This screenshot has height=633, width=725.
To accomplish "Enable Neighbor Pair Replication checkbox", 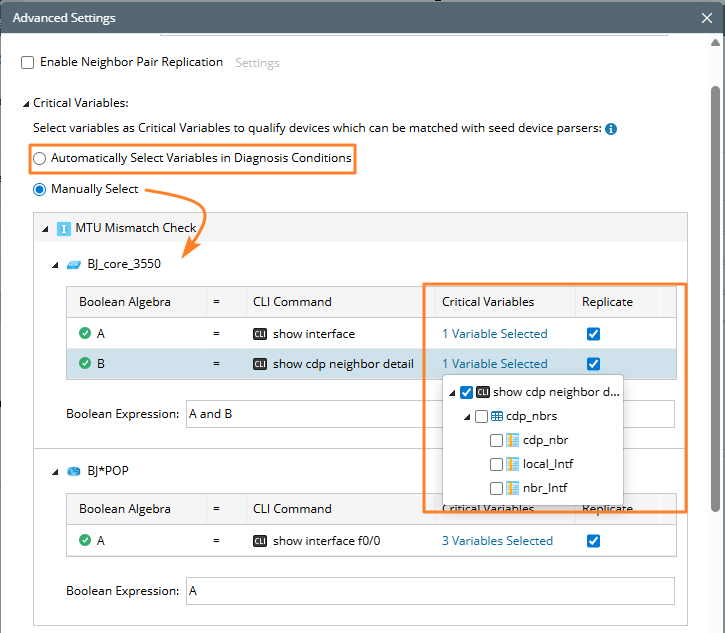I will [x=27, y=62].
